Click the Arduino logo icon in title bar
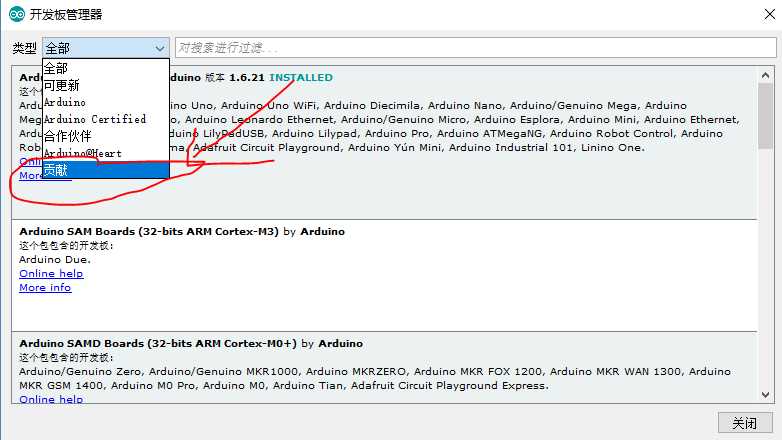The height and width of the screenshot is (440, 782). pos(16,14)
